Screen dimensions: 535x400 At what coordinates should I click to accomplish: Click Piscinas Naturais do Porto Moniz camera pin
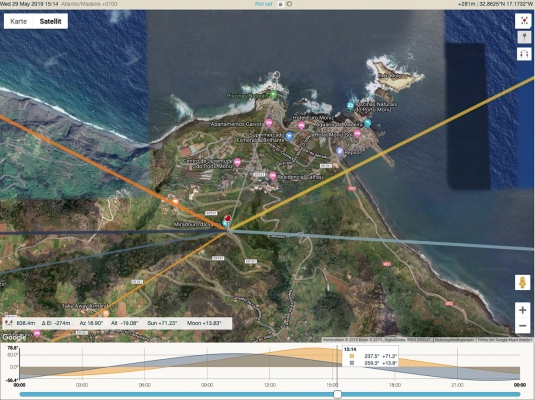350,105
